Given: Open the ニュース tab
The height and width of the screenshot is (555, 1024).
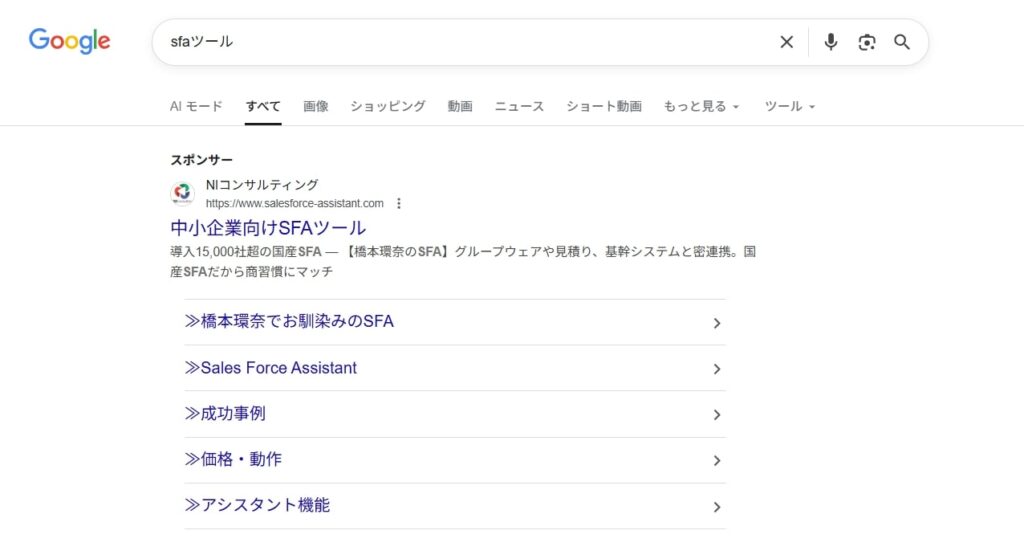Looking at the screenshot, I should (519, 106).
